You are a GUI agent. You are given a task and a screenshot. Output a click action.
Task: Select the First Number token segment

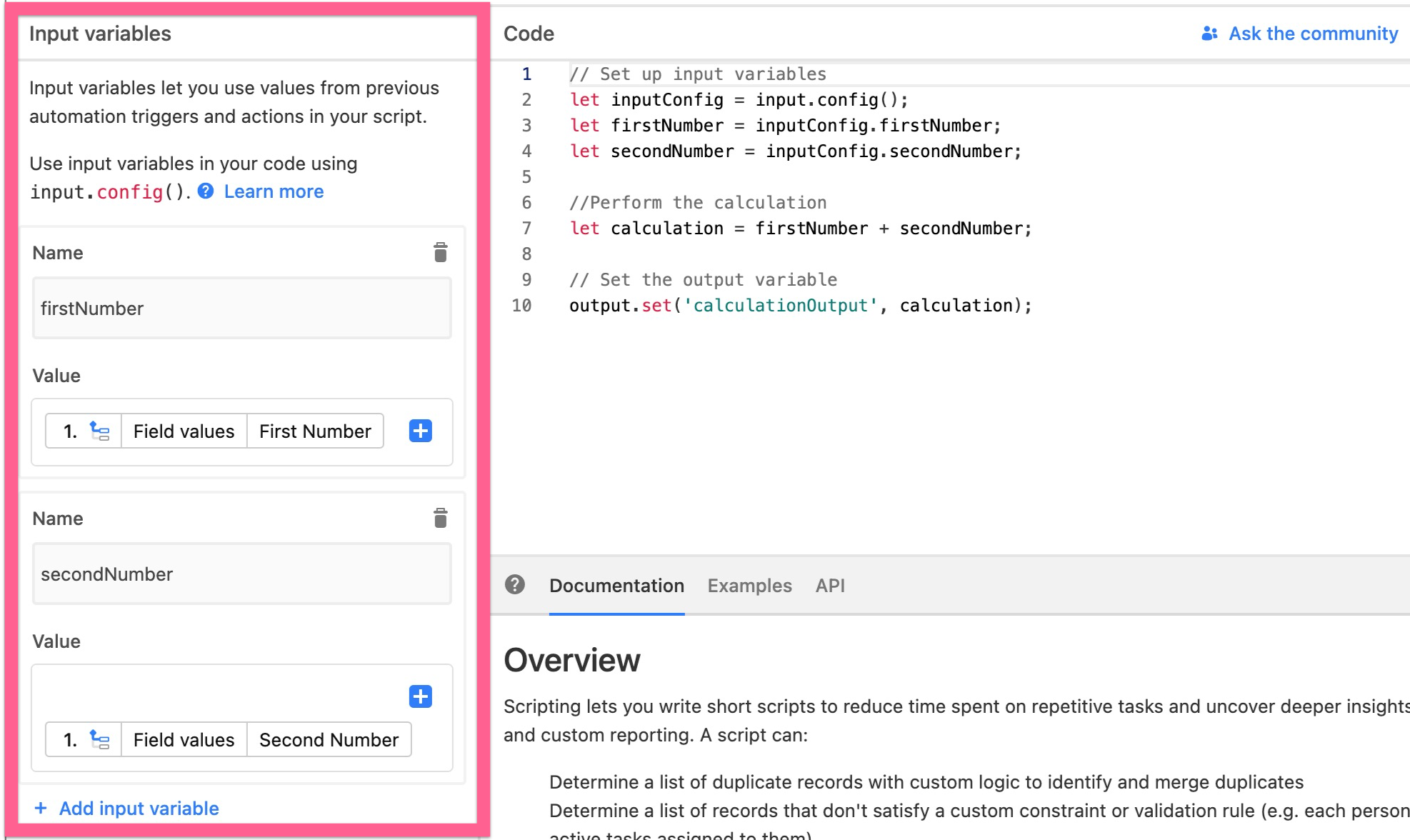tap(315, 431)
